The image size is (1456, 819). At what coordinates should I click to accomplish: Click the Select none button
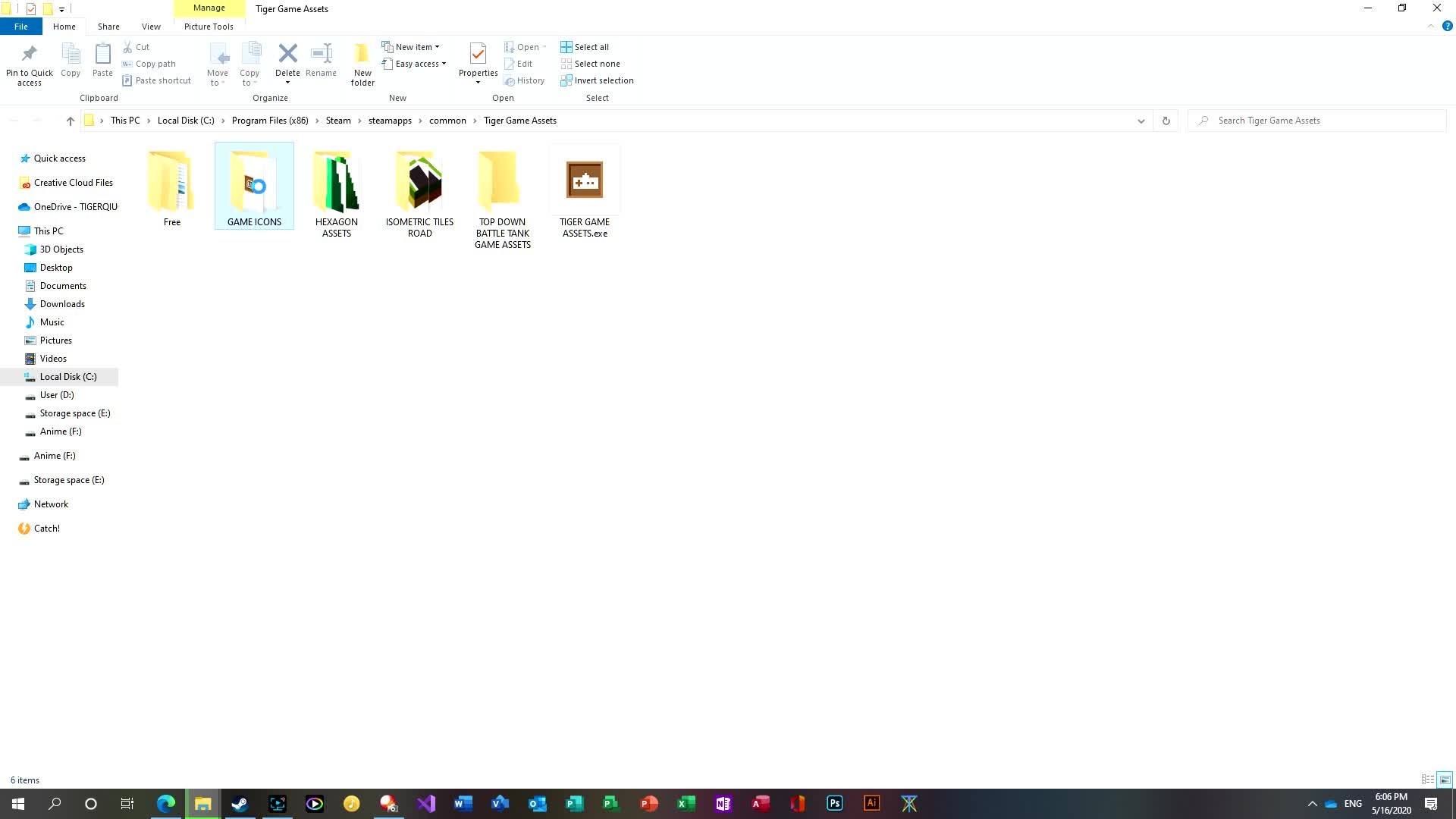[597, 64]
